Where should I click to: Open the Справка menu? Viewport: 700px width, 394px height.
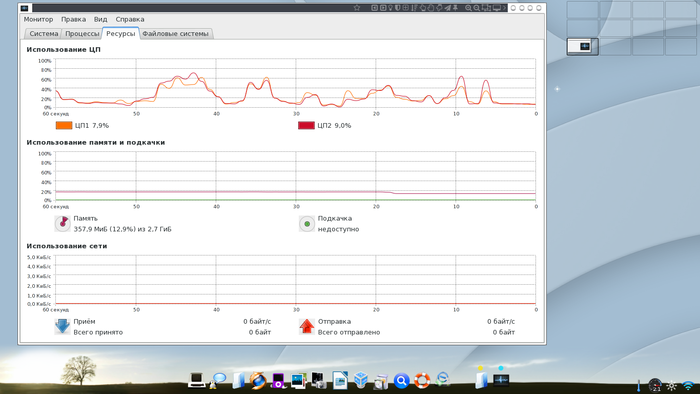(129, 19)
